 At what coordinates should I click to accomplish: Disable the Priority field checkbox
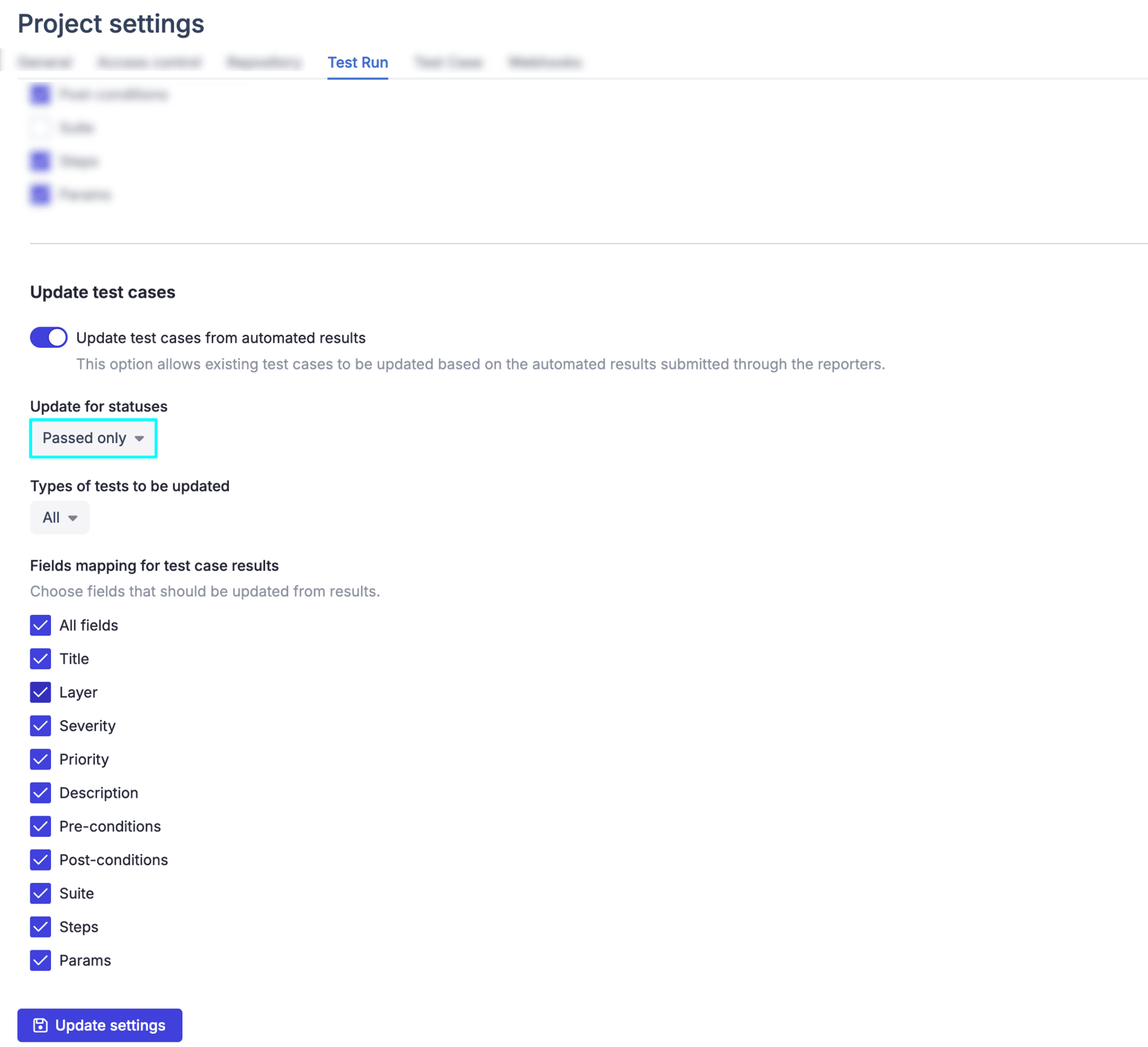tap(40, 759)
